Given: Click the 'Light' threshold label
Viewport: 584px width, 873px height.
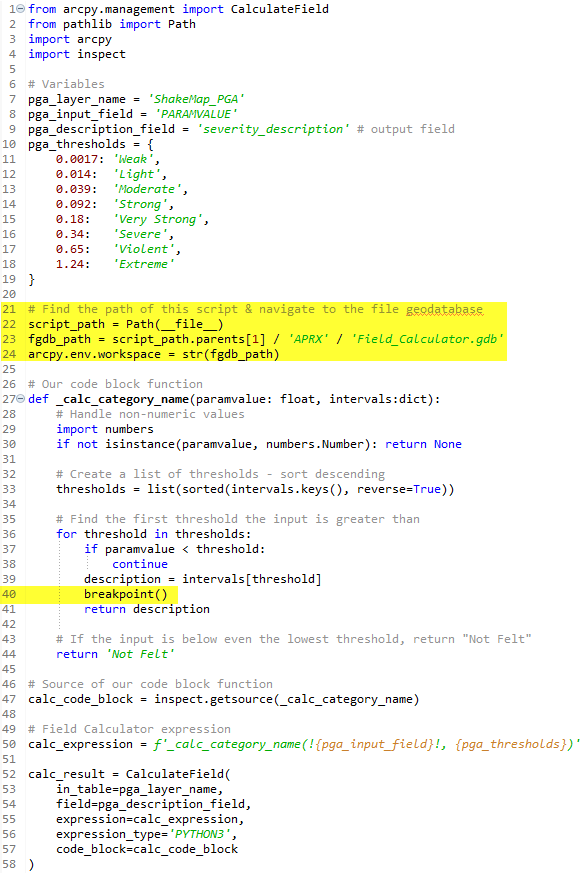Looking at the screenshot, I should click(139, 174).
